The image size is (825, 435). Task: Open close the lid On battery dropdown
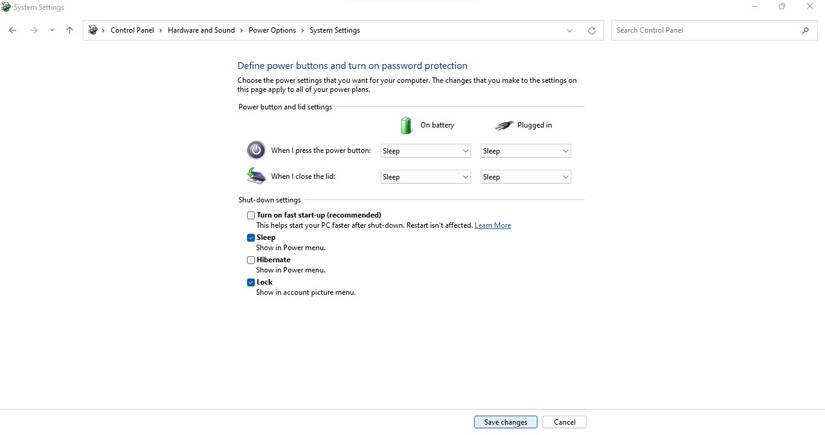[425, 177]
